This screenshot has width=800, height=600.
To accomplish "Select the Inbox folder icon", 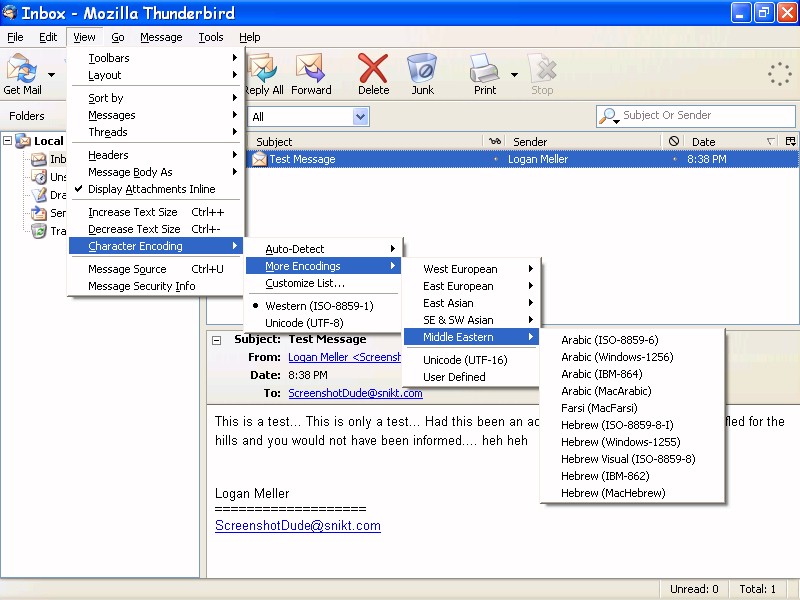I will pyautogui.click(x=39, y=159).
